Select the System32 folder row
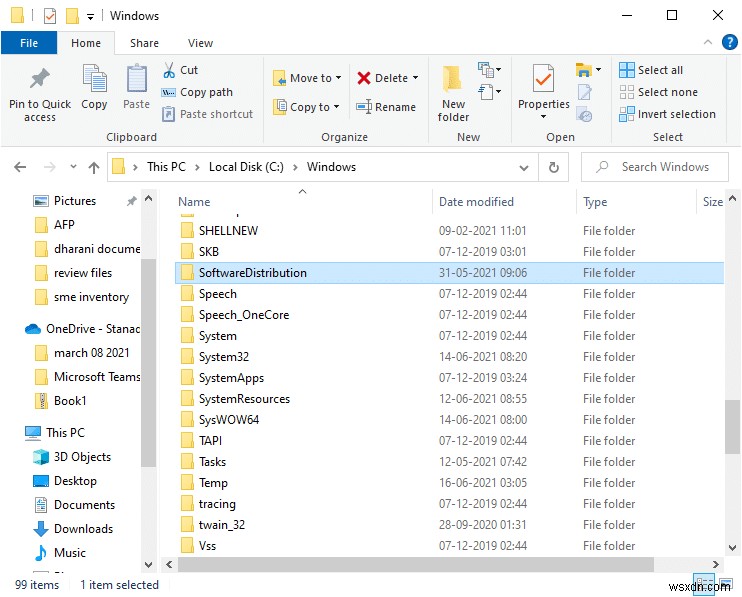This screenshot has width=742, height=597. tap(449, 357)
